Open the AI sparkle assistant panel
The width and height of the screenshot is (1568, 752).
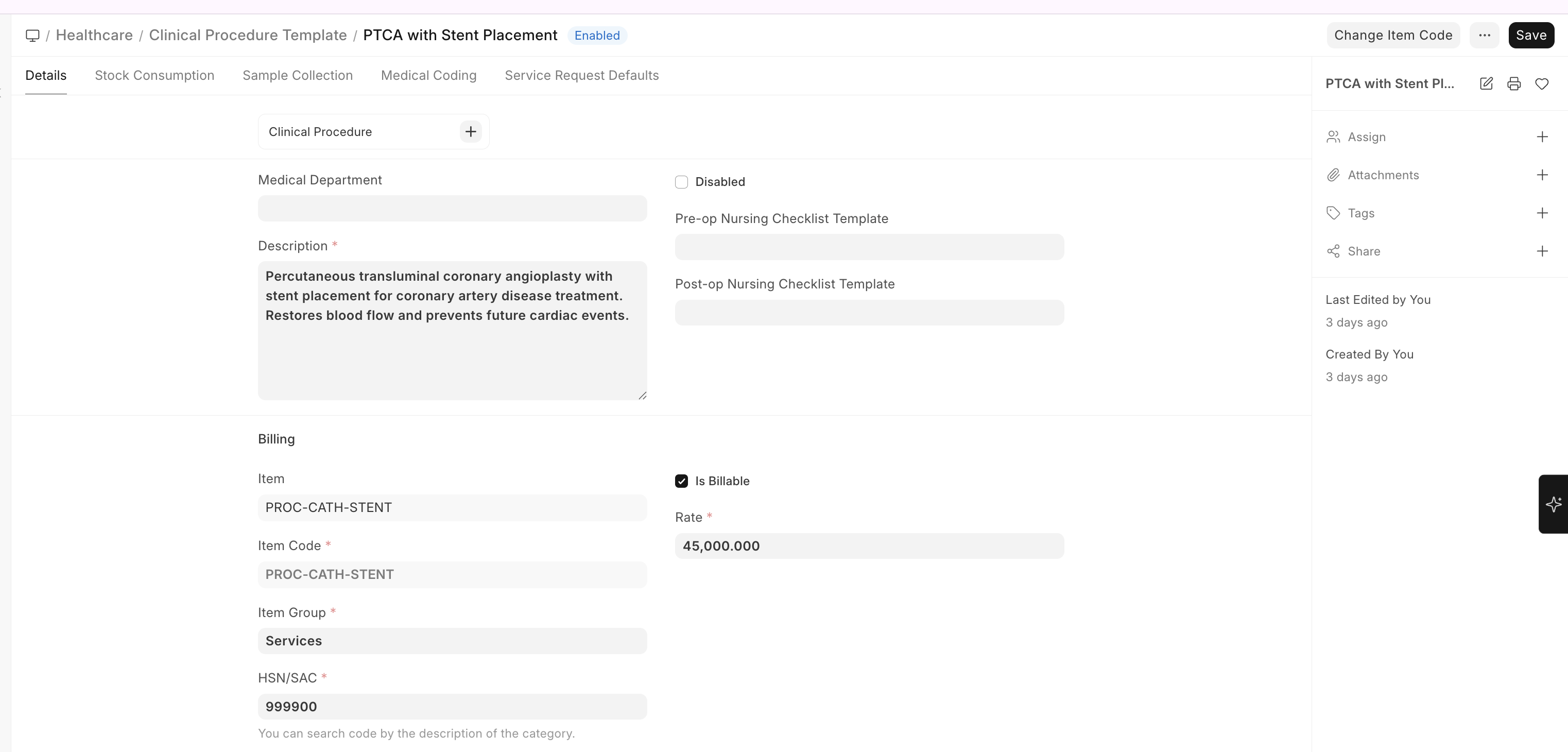(x=1554, y=504)
